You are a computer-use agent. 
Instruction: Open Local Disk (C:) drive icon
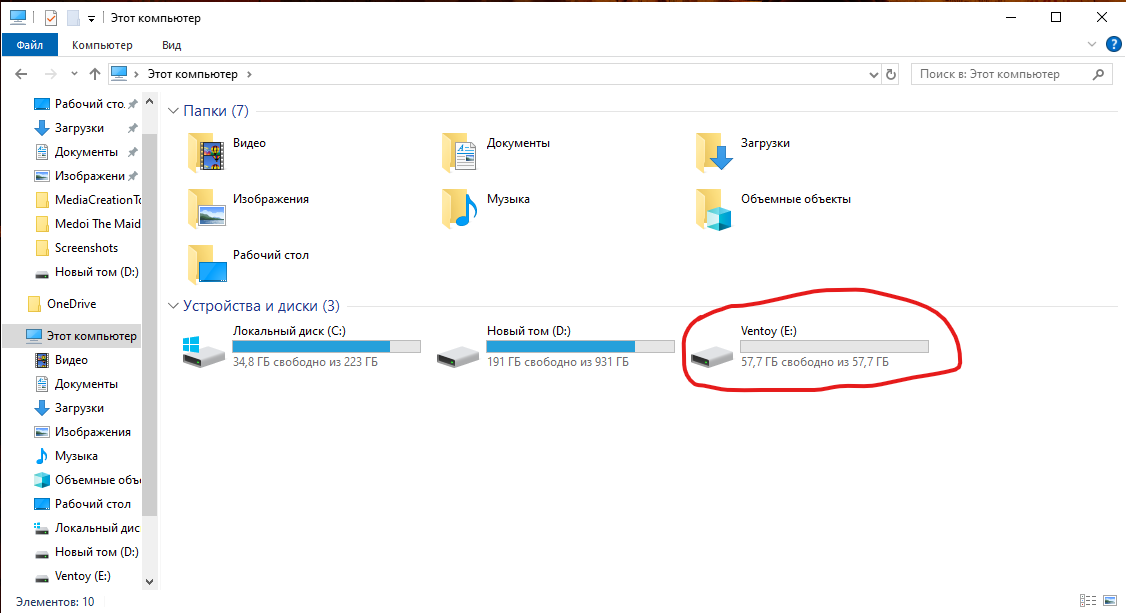tap(205, 351)
